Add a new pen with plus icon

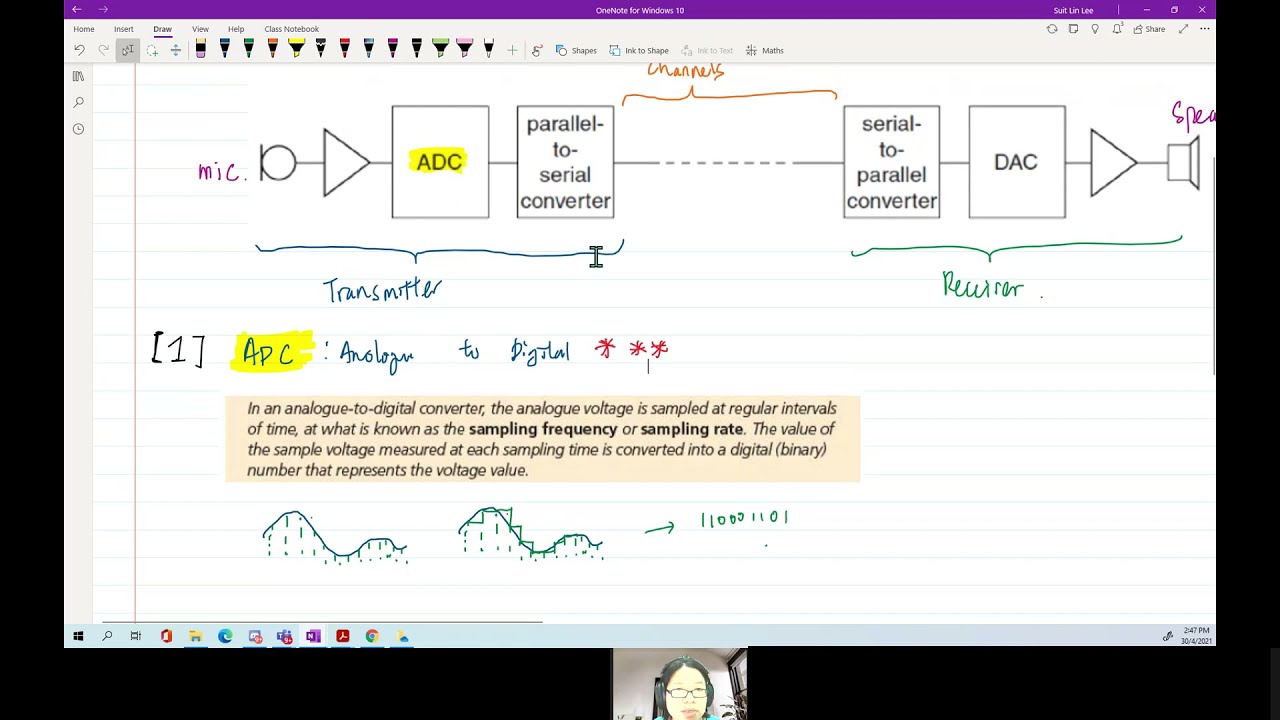512,50
